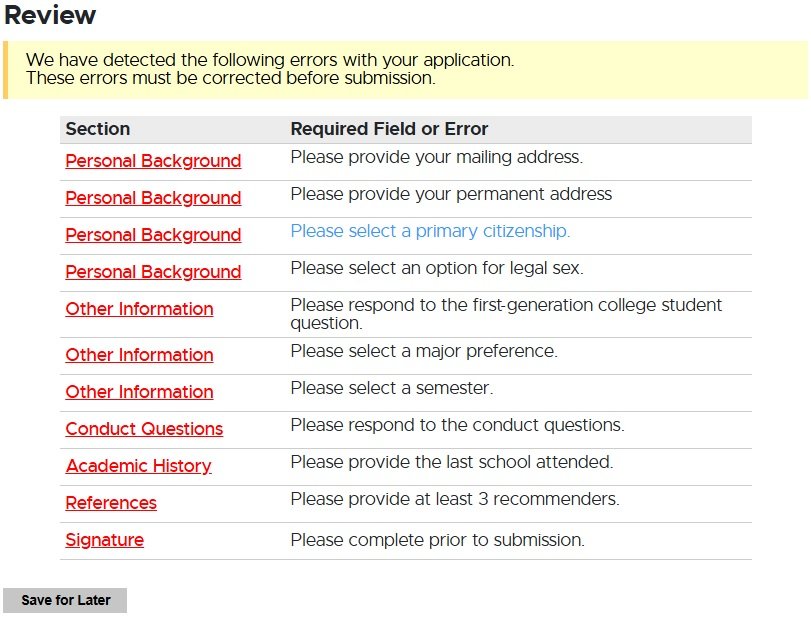Screen dimensions: 811x619
Task: Open References to add recommenders
Action: point(110,503)
